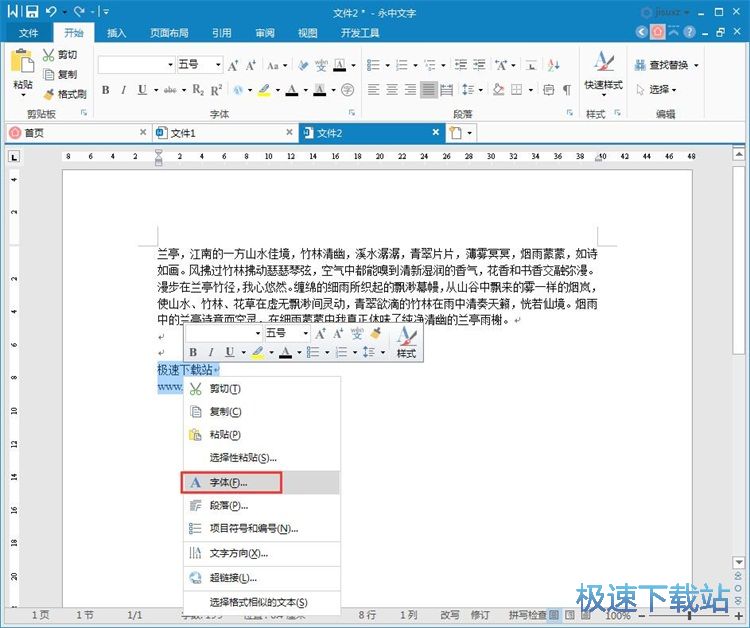This screenshot has height=628, width=750.
Task: Expand the change case Aa dropdown
Action: coord(285,66)
